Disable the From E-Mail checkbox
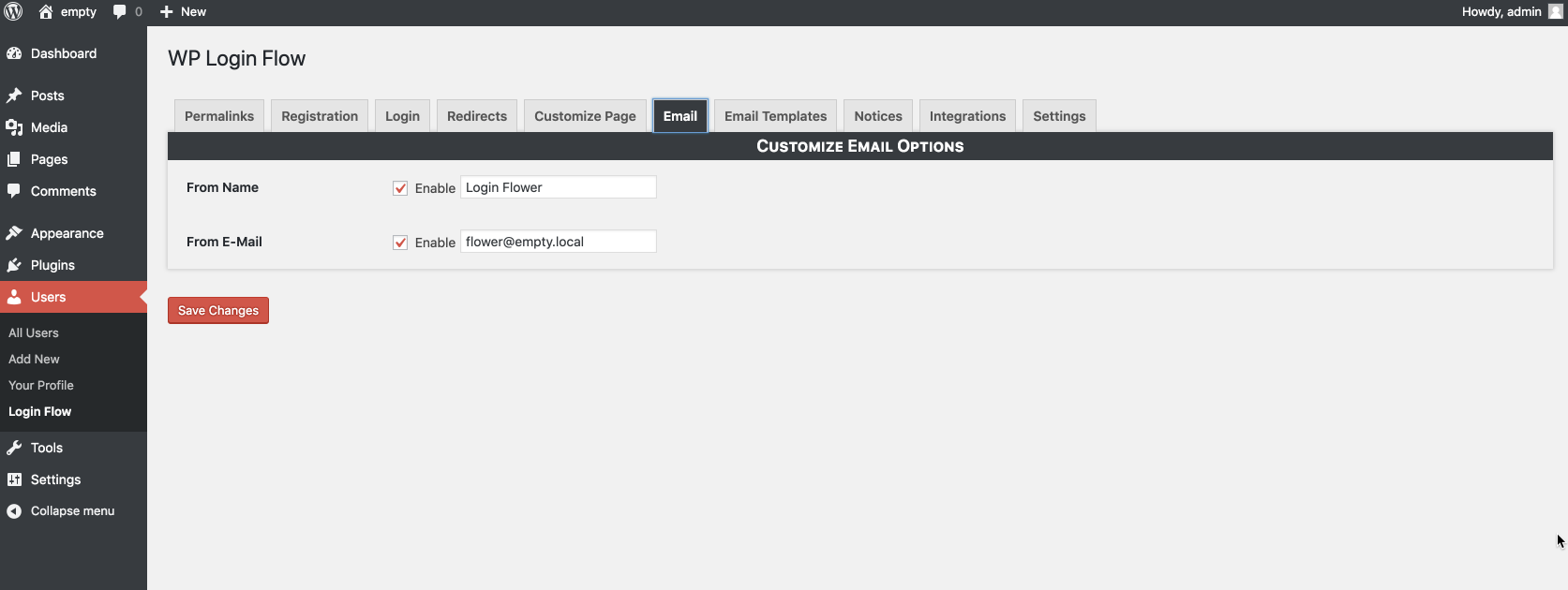This screenshot has width=1568, height=590. 400,243
